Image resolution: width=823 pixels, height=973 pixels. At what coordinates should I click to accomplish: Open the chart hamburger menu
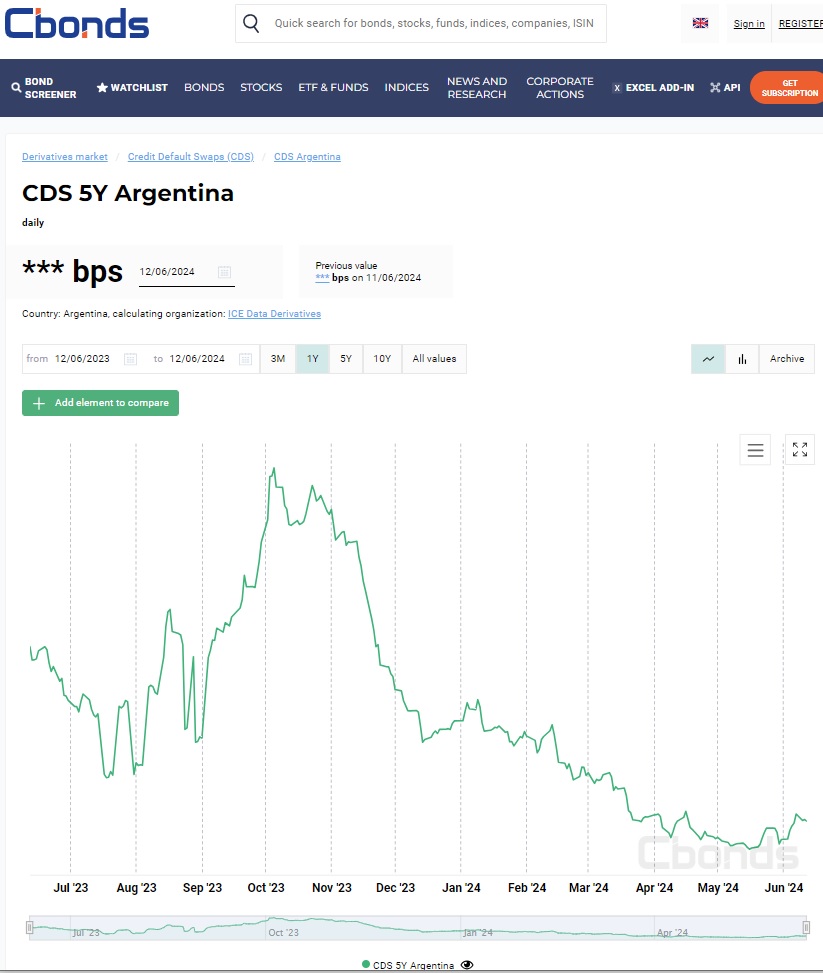pyautogui.click(x=755, y=450)
